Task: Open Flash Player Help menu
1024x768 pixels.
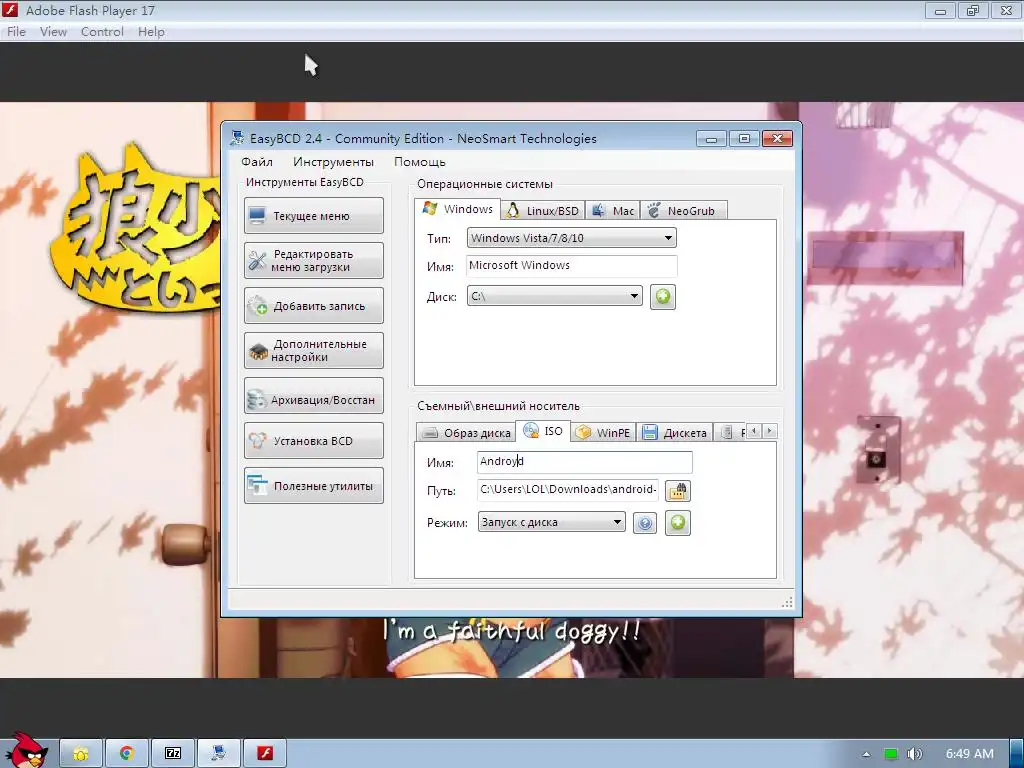Action: pos(151,31)
